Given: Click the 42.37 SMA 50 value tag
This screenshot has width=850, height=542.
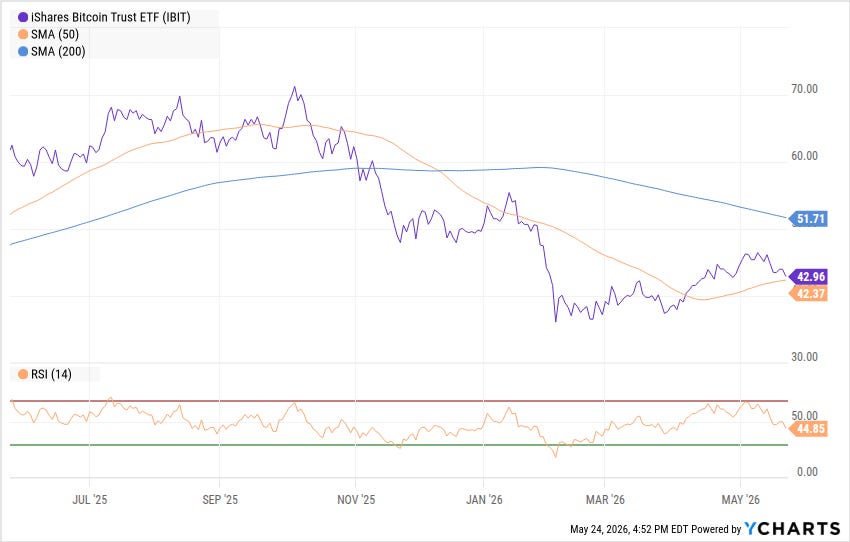Looking at the screenshot, I should click(808, 294).
